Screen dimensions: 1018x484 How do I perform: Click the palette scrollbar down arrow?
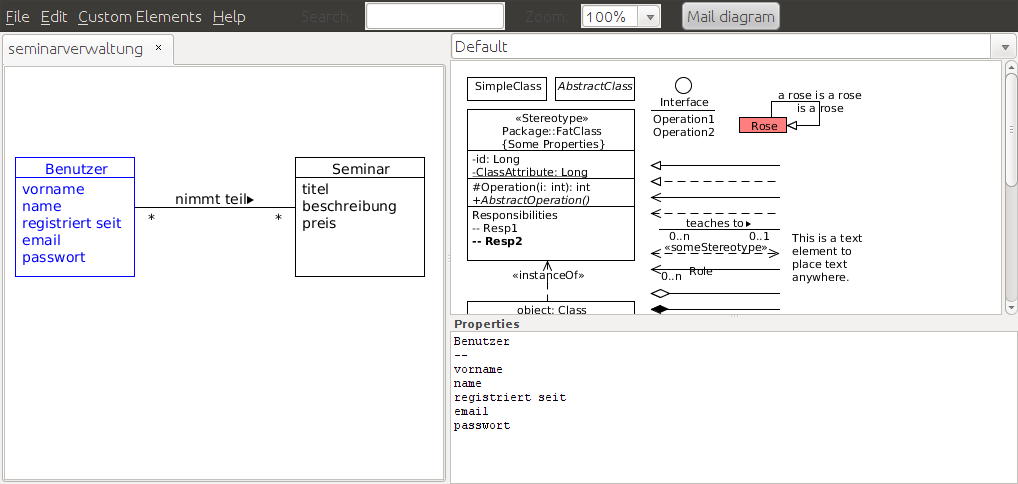click(1011, 306)
